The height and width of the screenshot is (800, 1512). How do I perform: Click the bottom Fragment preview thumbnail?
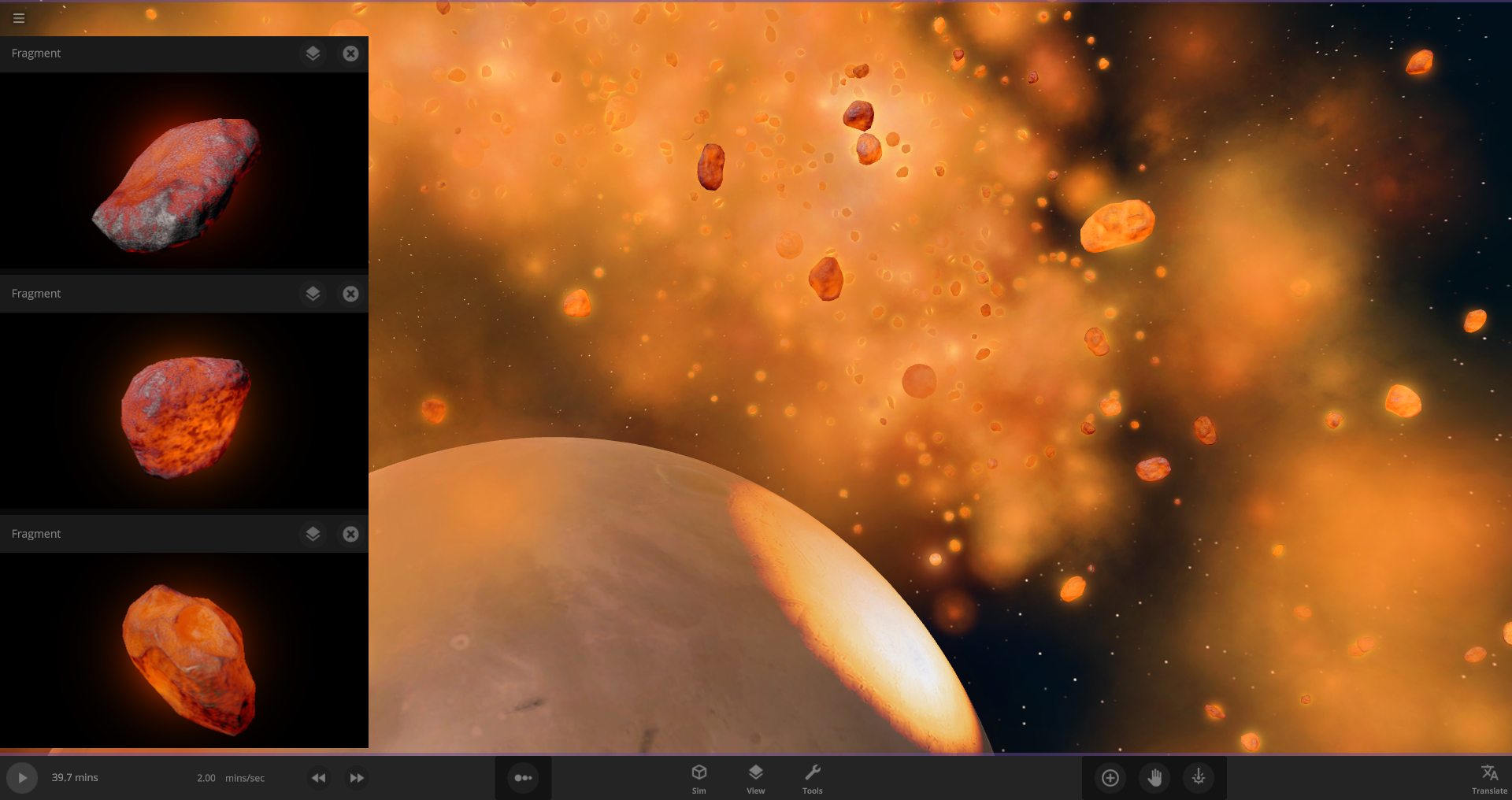point(184,650)
